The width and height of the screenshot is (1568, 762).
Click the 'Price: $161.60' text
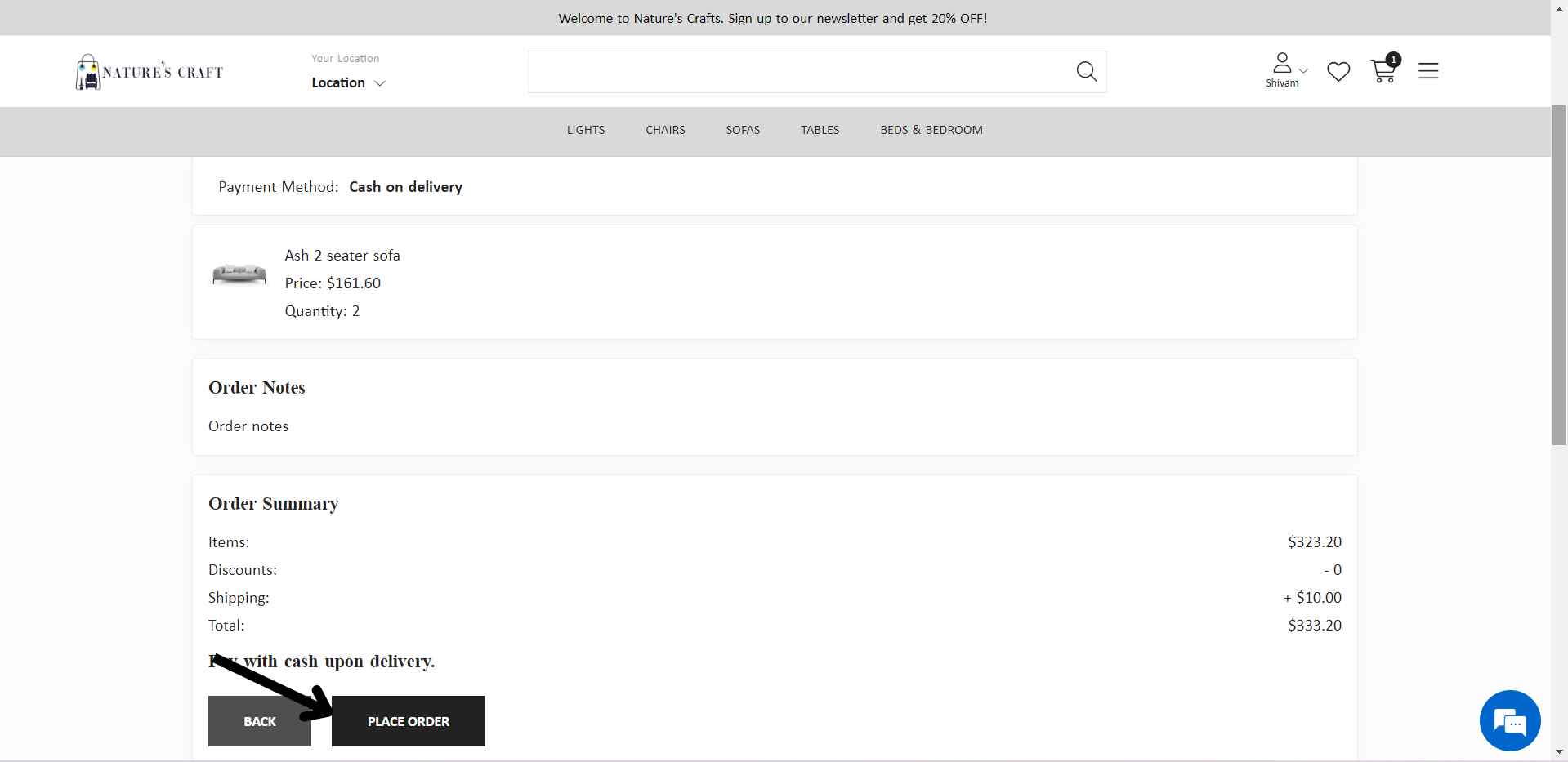333,283
